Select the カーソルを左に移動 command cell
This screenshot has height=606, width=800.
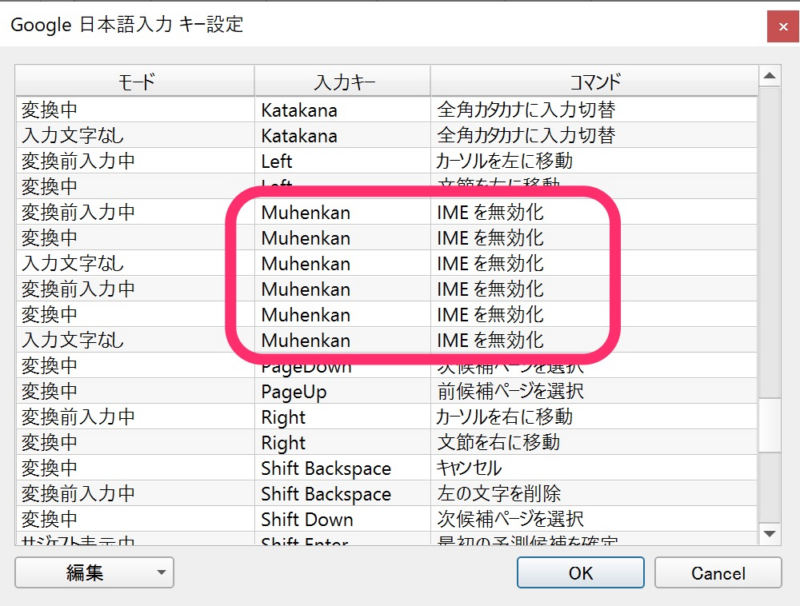click(594, 161)
